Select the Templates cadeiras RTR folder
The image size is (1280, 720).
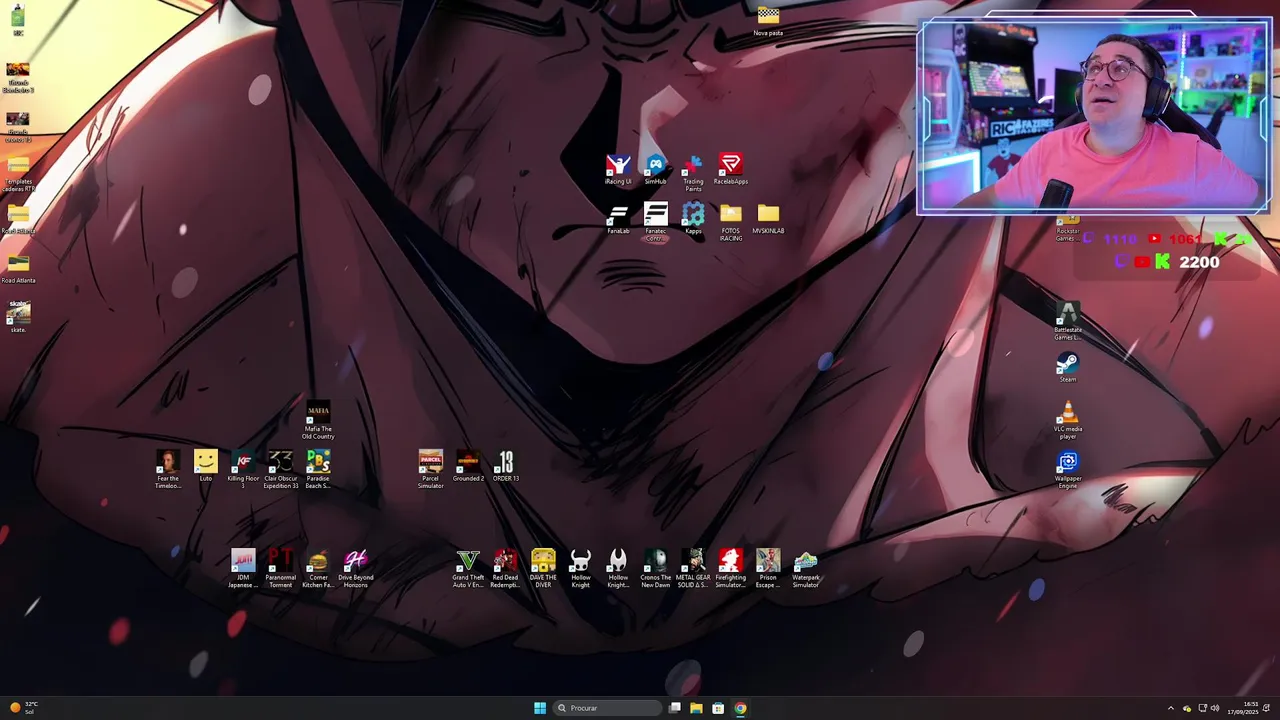click(18, 173)
